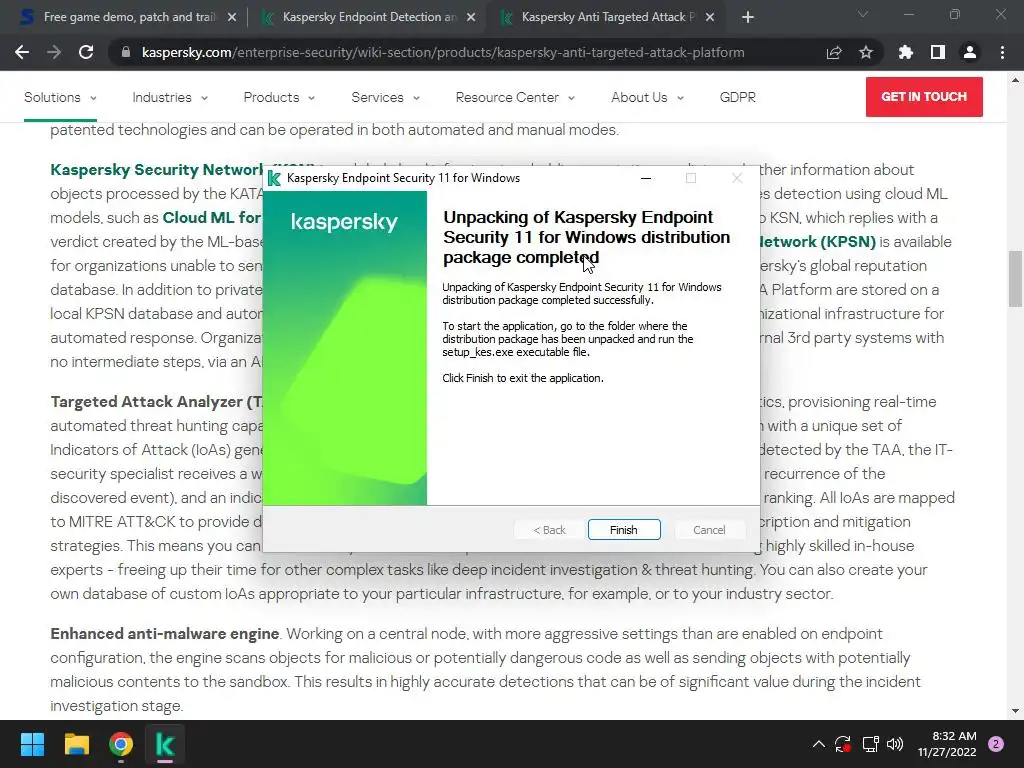Click the page vertical scrollbar thumb
Viewport: 1024px width, 768px height.
click(x=1015, y=279)
